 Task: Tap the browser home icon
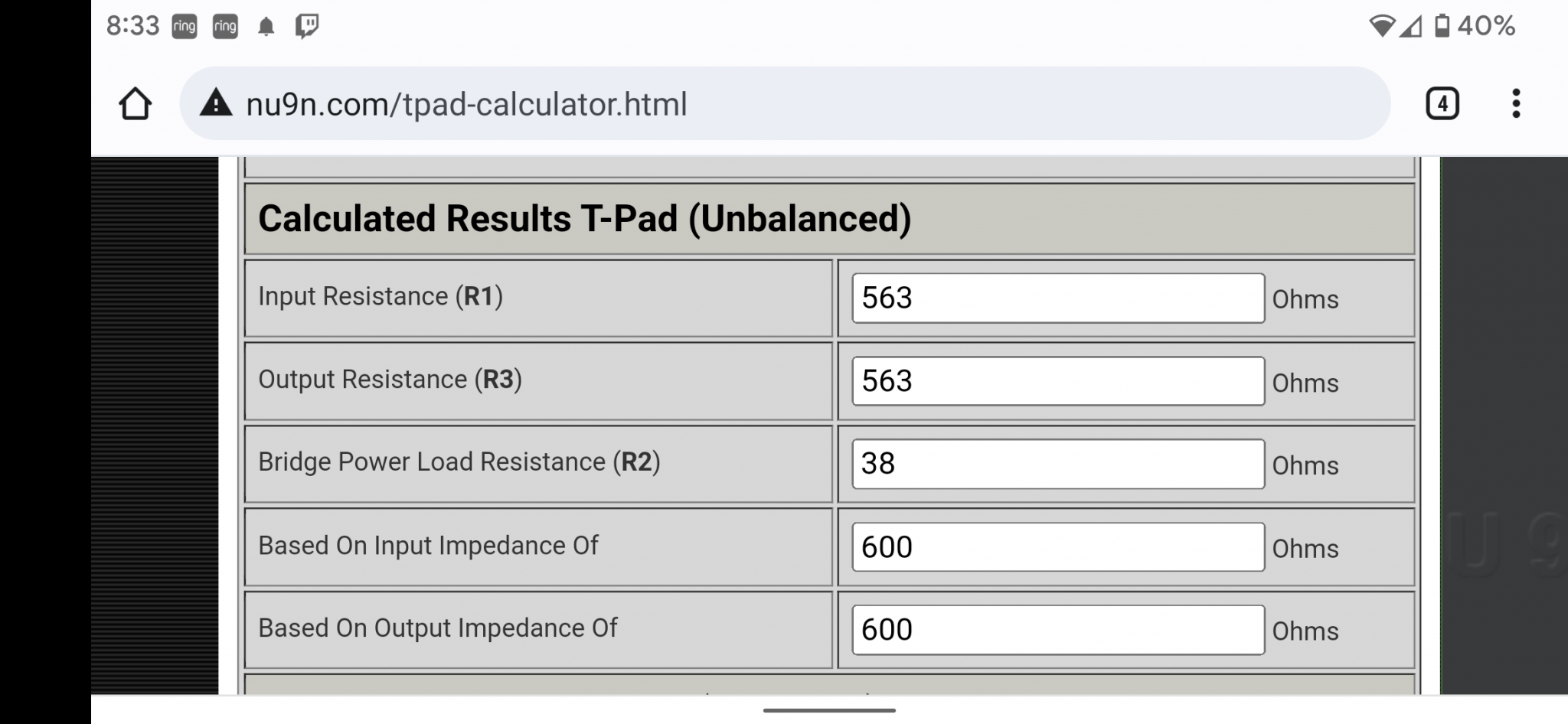(x=135, y=103)
